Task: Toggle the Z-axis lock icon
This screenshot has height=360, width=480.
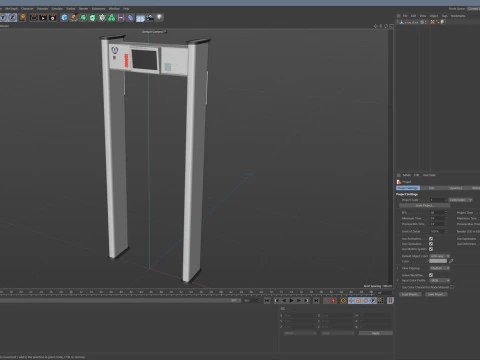Action: click(x=12, y=17)
